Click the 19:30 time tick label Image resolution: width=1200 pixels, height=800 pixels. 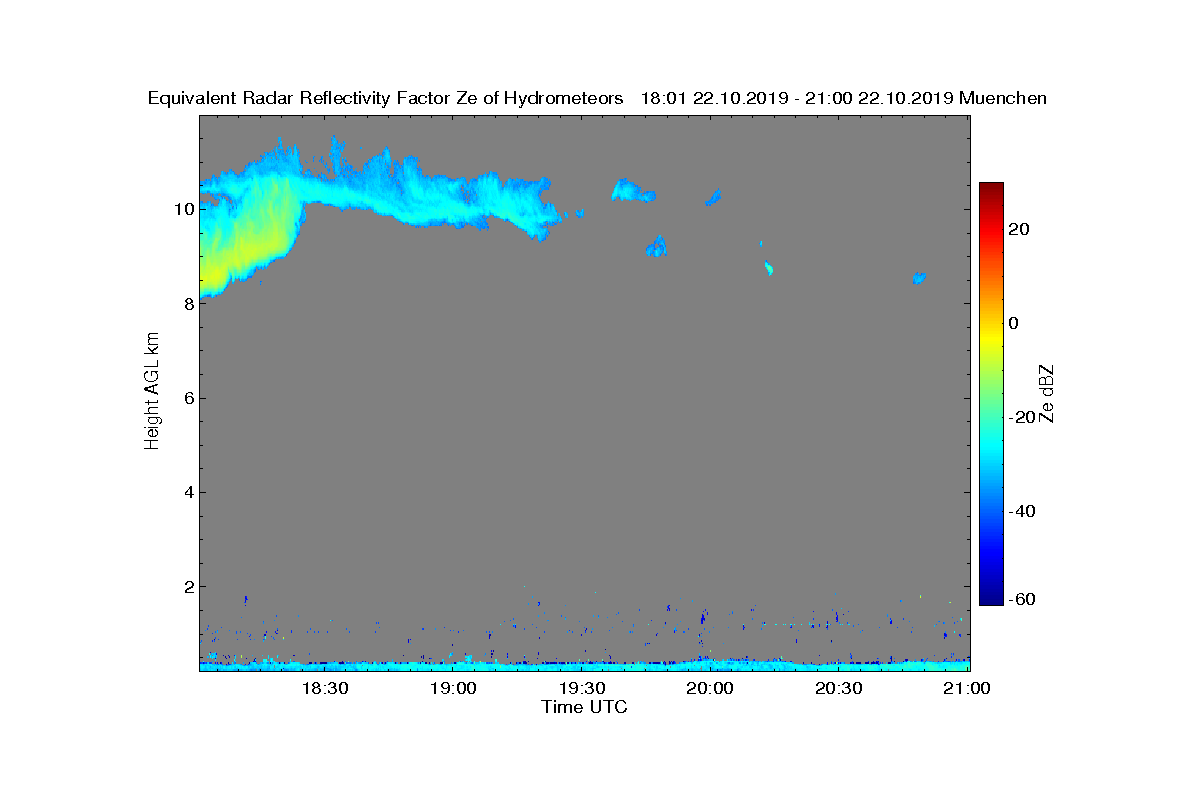point(582,689)
